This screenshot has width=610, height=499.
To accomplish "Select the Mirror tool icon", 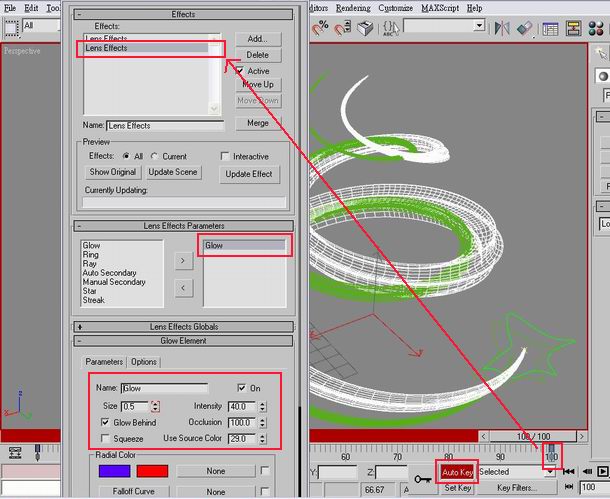I will 502,28.
